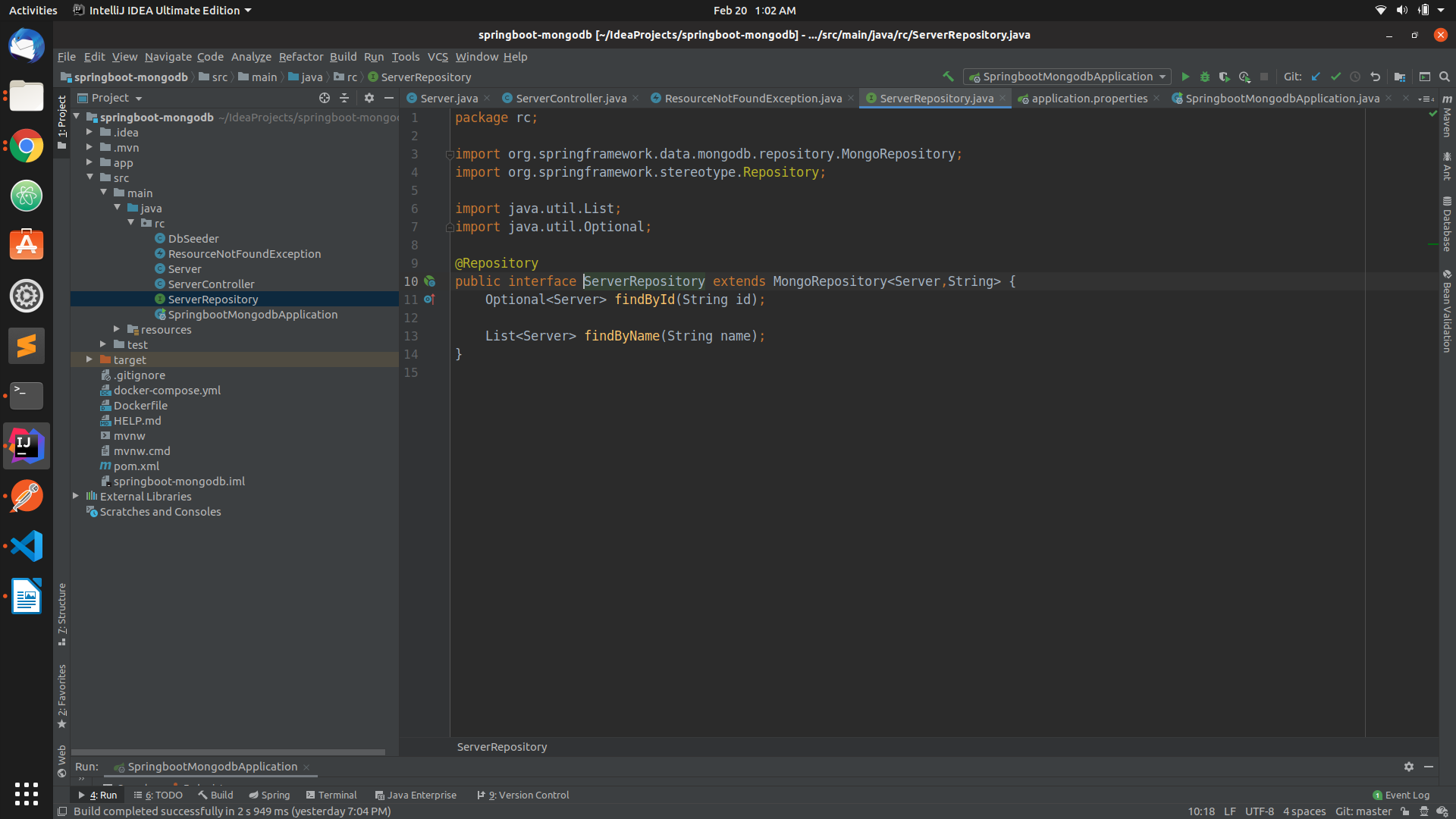Open the Search Everywhere magnifier icon
The height and width of the screenshot is (819, 1456).
coord(1445,77)
